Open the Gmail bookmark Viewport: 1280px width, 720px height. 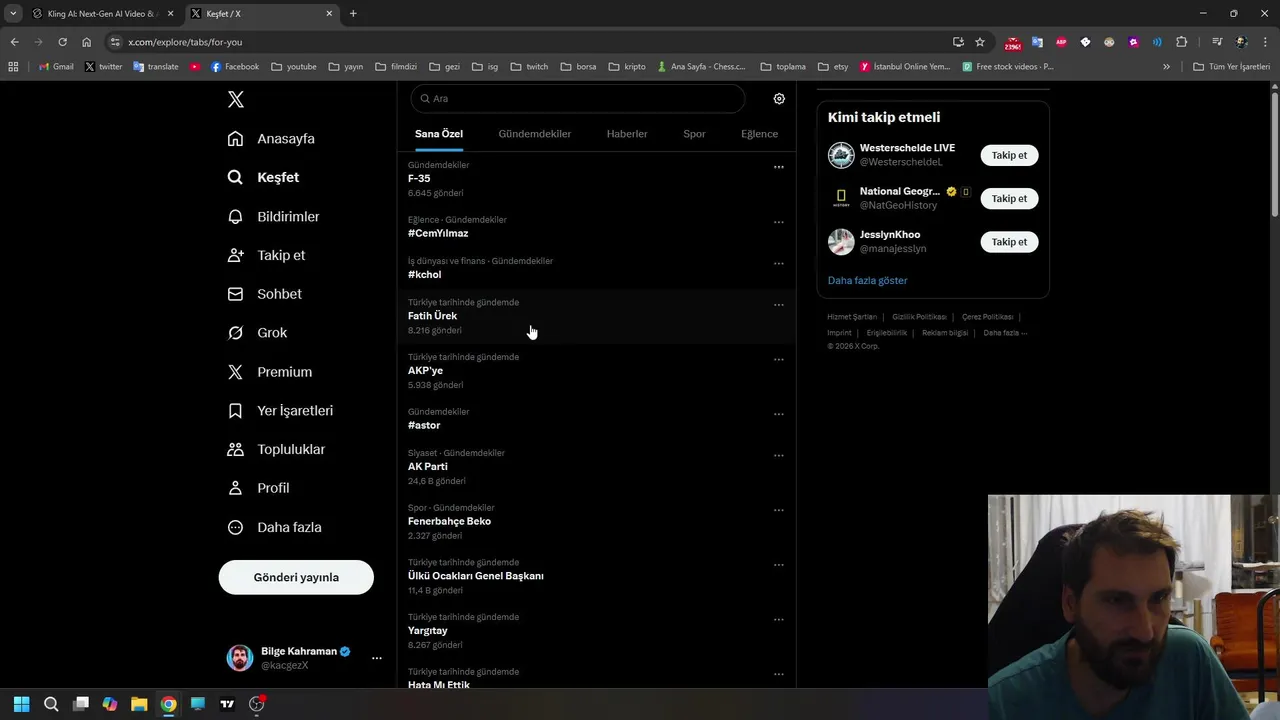[56, 67]
